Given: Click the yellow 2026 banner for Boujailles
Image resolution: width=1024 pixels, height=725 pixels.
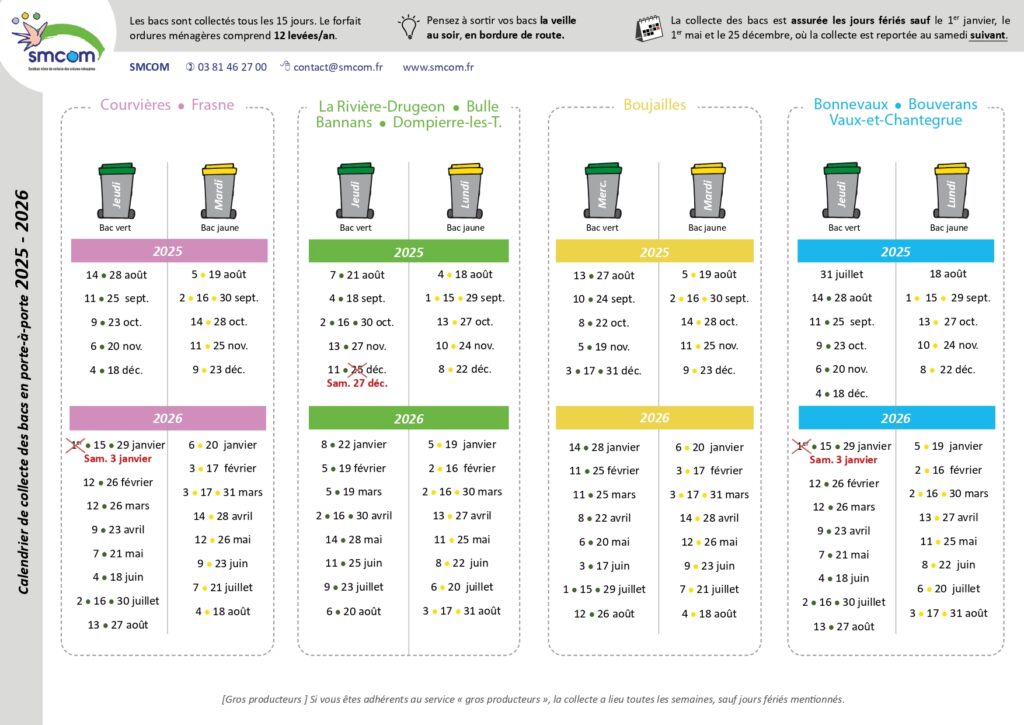Looking at the screenshot, I should point(654,418).
